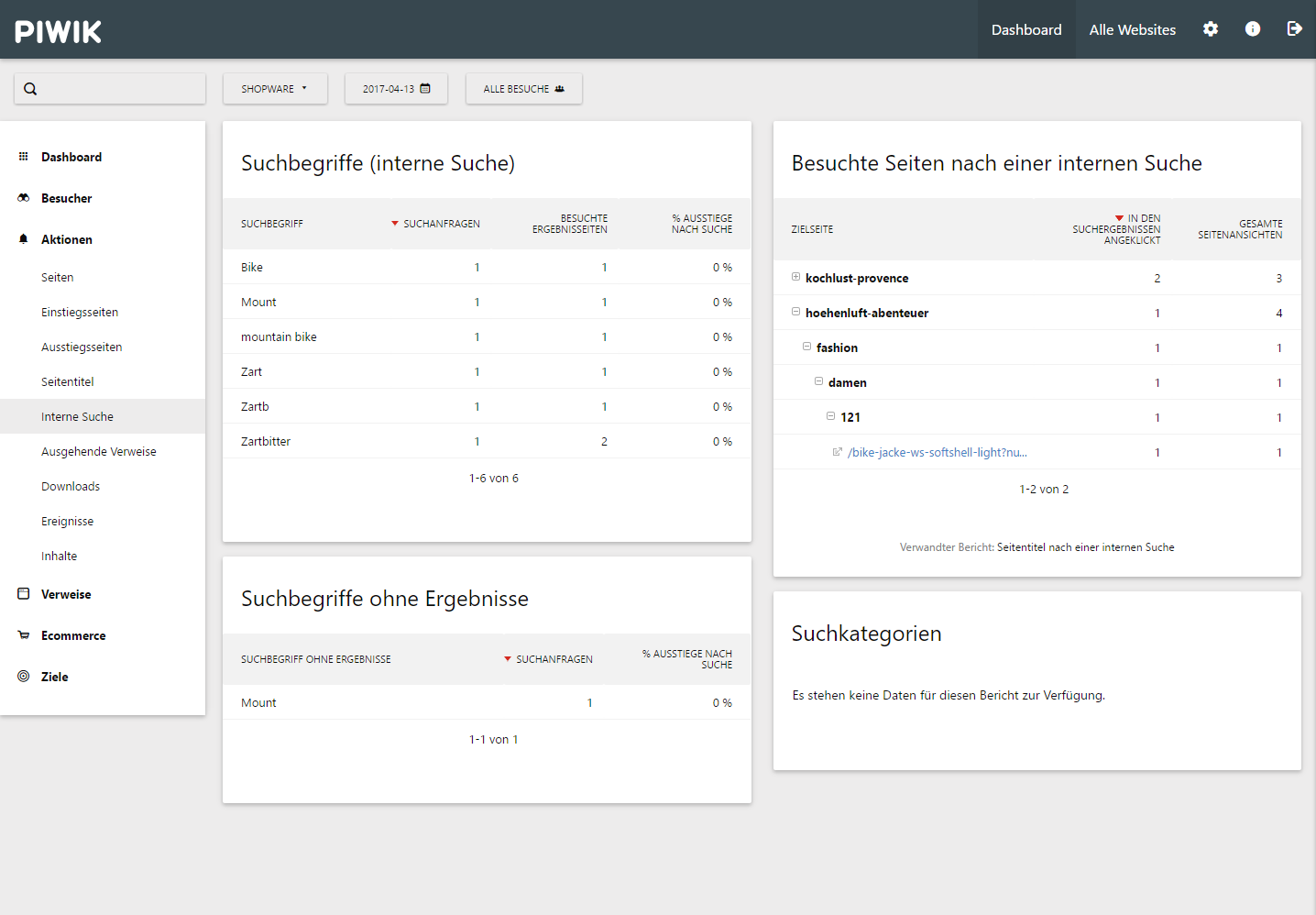This screenshot has height=915, width=1316.
Task: Select the 'mountain bike' search term row
Action: (x=487, y=336)
